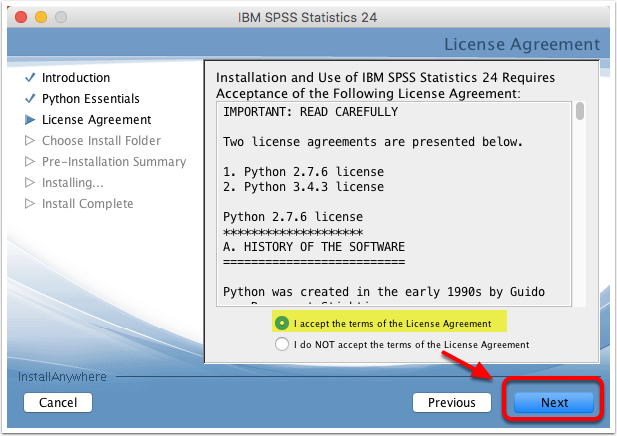
Task: Select License Agreement step in sidebar
Action: 96,120
